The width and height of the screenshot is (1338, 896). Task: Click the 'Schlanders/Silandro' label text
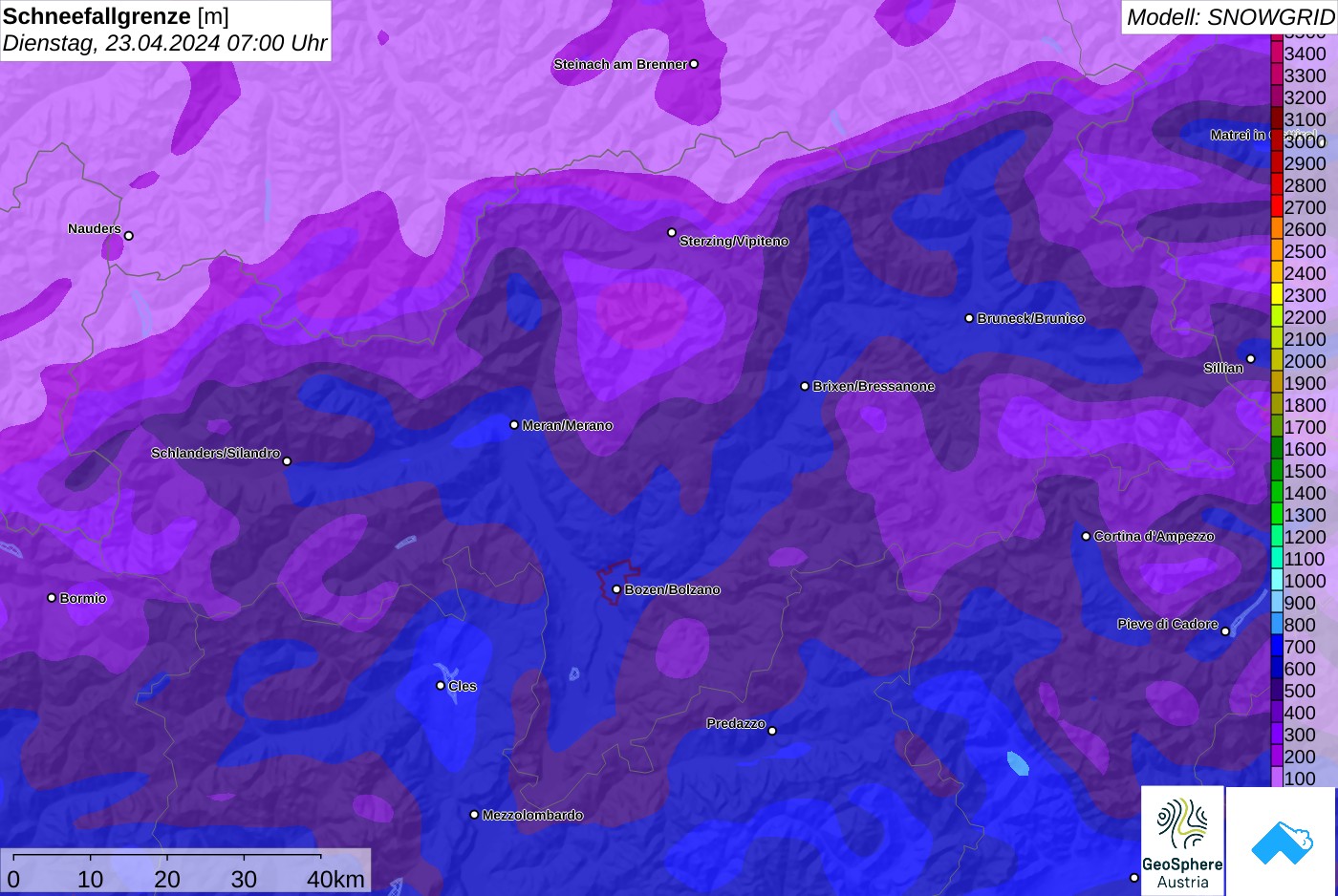216,453
